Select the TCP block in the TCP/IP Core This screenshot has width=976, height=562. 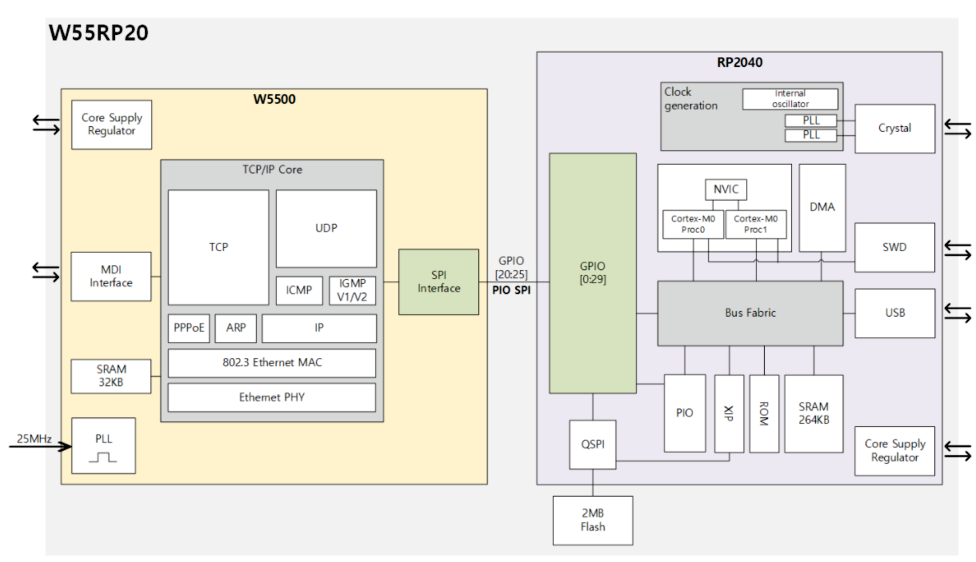(218, 247)
